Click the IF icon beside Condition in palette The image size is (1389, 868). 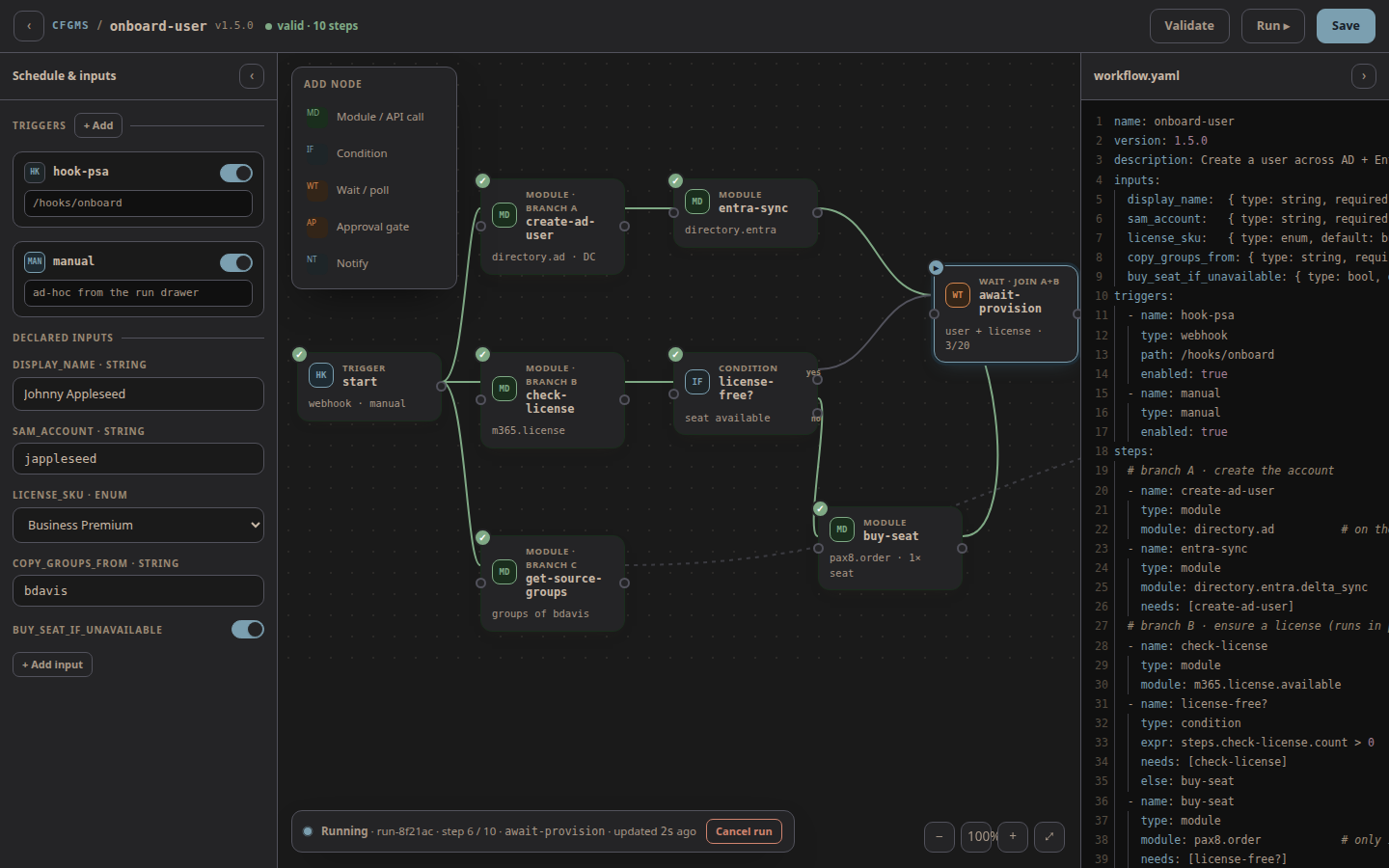coord(315,152)
